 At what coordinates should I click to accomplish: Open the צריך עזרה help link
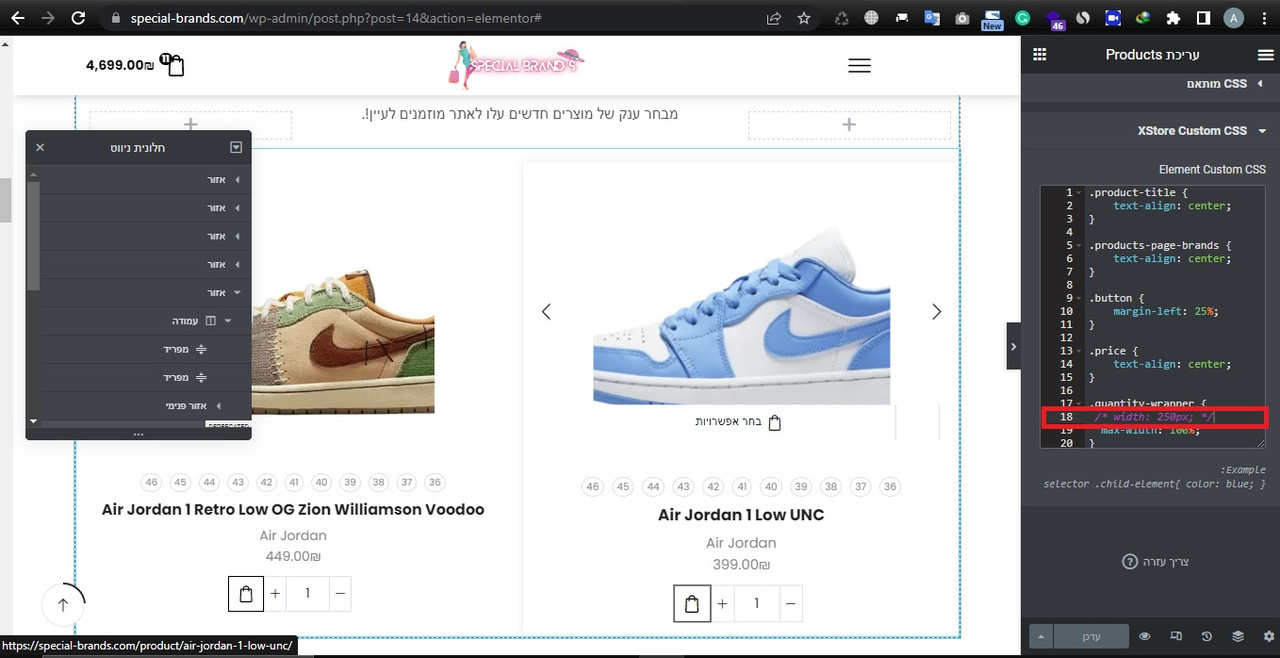point(1155,562)
